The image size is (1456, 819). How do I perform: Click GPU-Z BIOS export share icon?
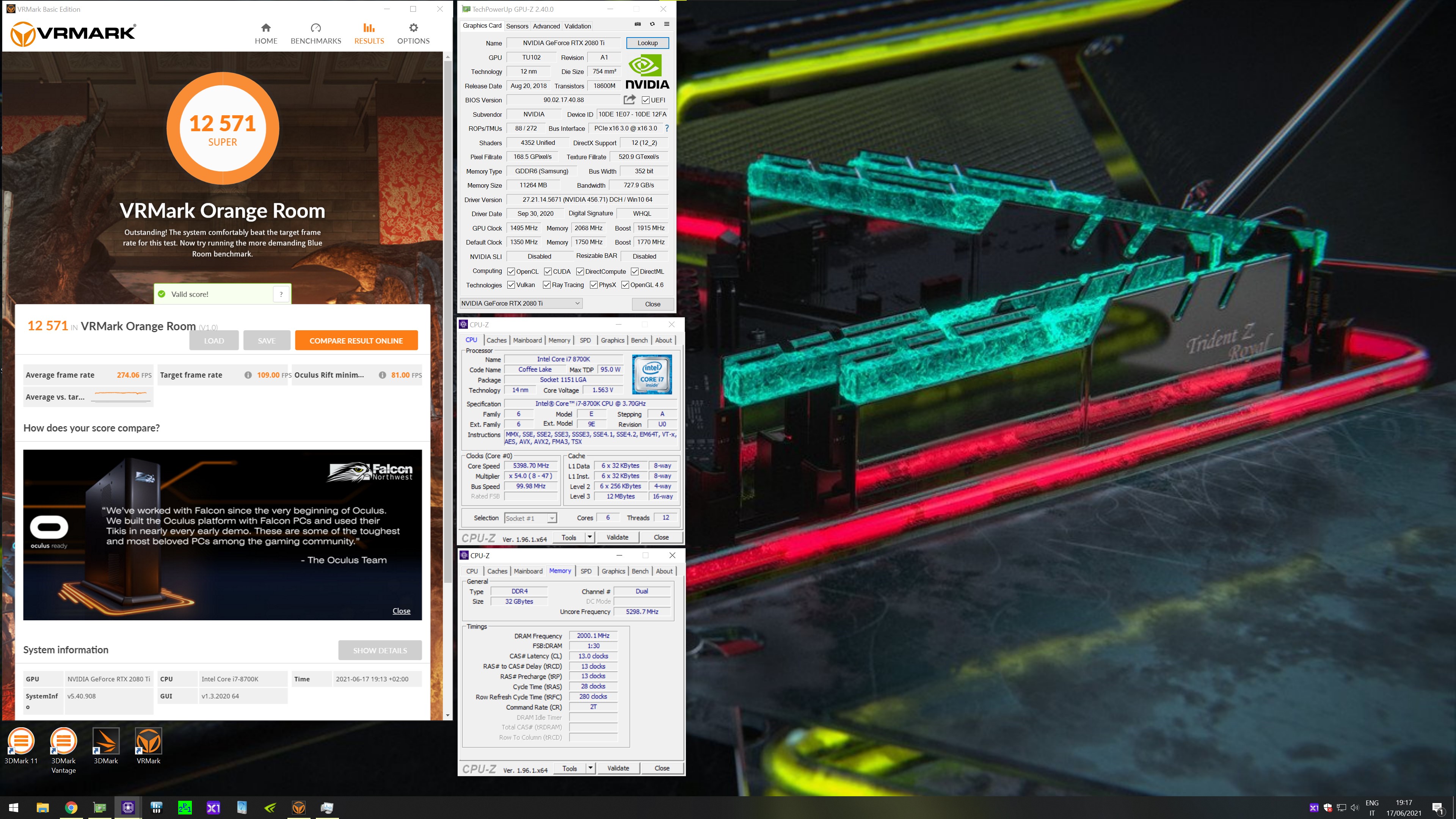click(629, 99)
